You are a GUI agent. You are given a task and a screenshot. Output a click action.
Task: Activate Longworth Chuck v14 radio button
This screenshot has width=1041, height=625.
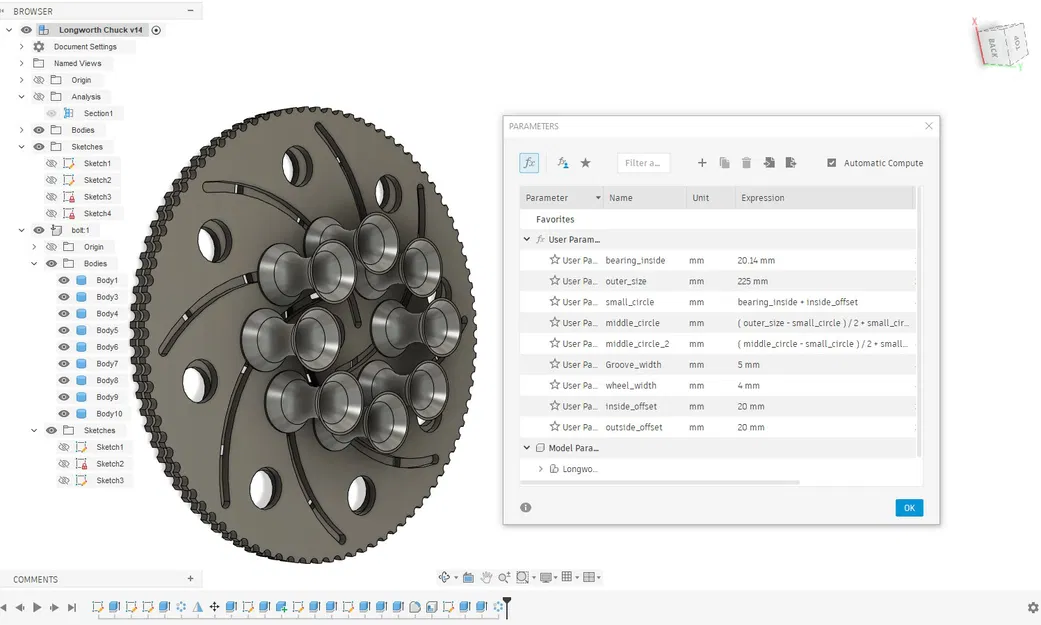156,30
